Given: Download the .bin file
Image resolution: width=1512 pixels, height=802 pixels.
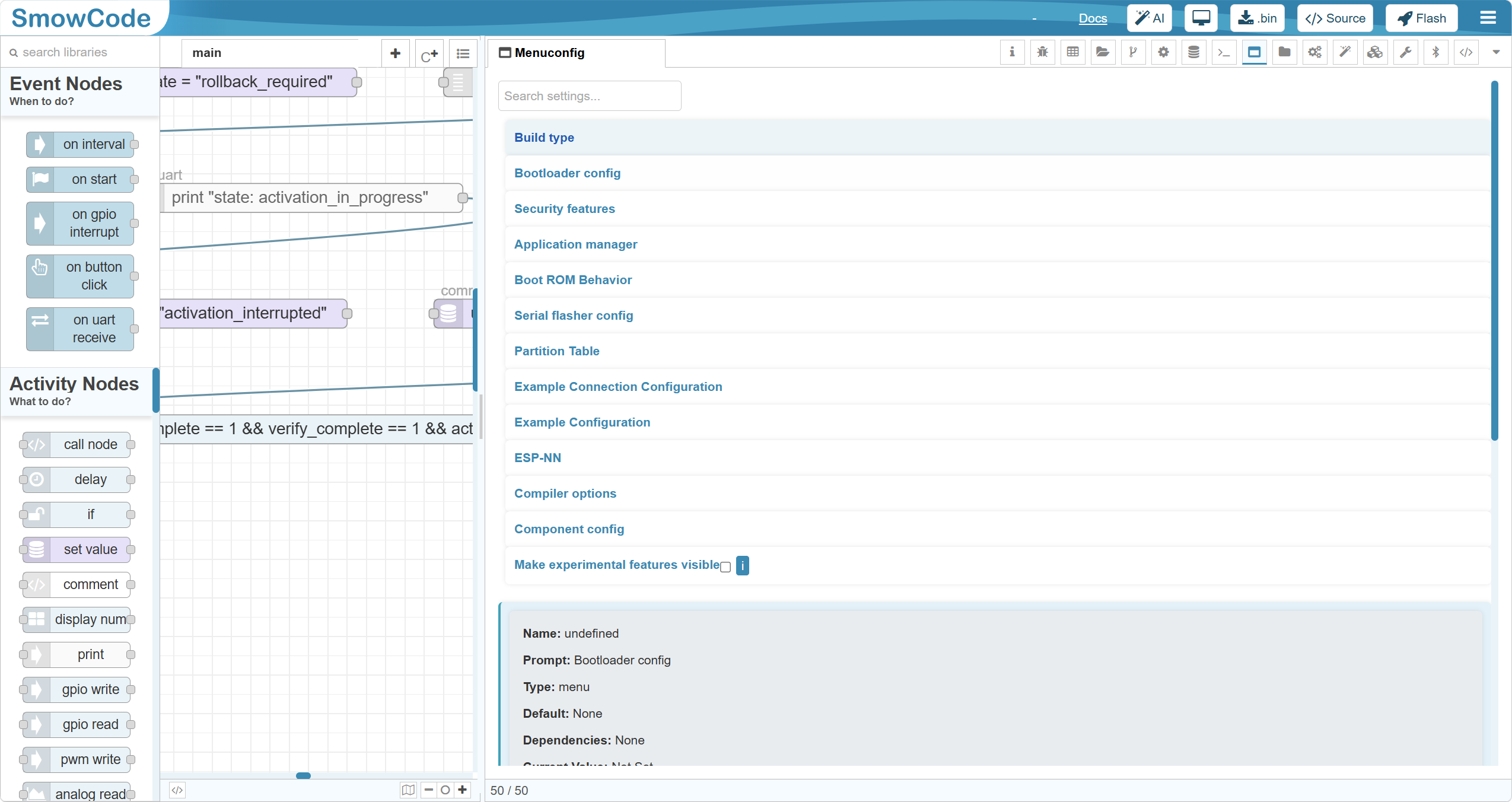Looking at the screenshot, I should tap(1257, 18).
